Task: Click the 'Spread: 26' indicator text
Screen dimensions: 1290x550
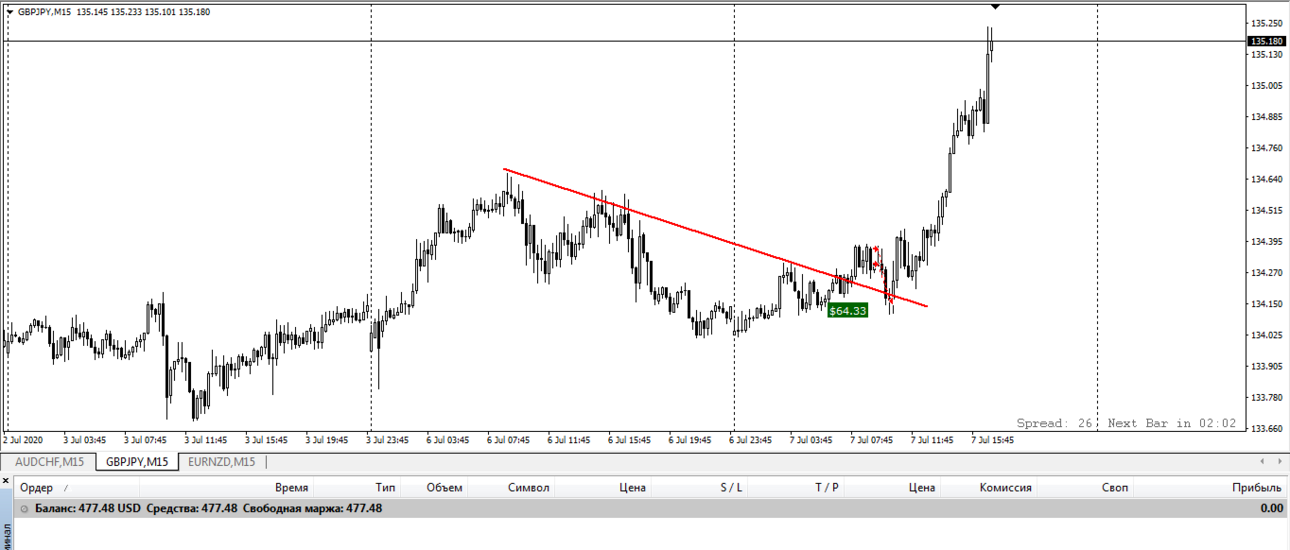Action: [x=1055, y=424]
